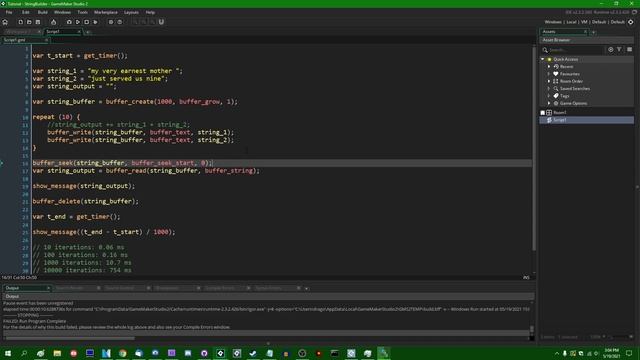The image size is (640, 360).
Task: Open output panel tab dropdown arrow
Action: pos(307,289)
